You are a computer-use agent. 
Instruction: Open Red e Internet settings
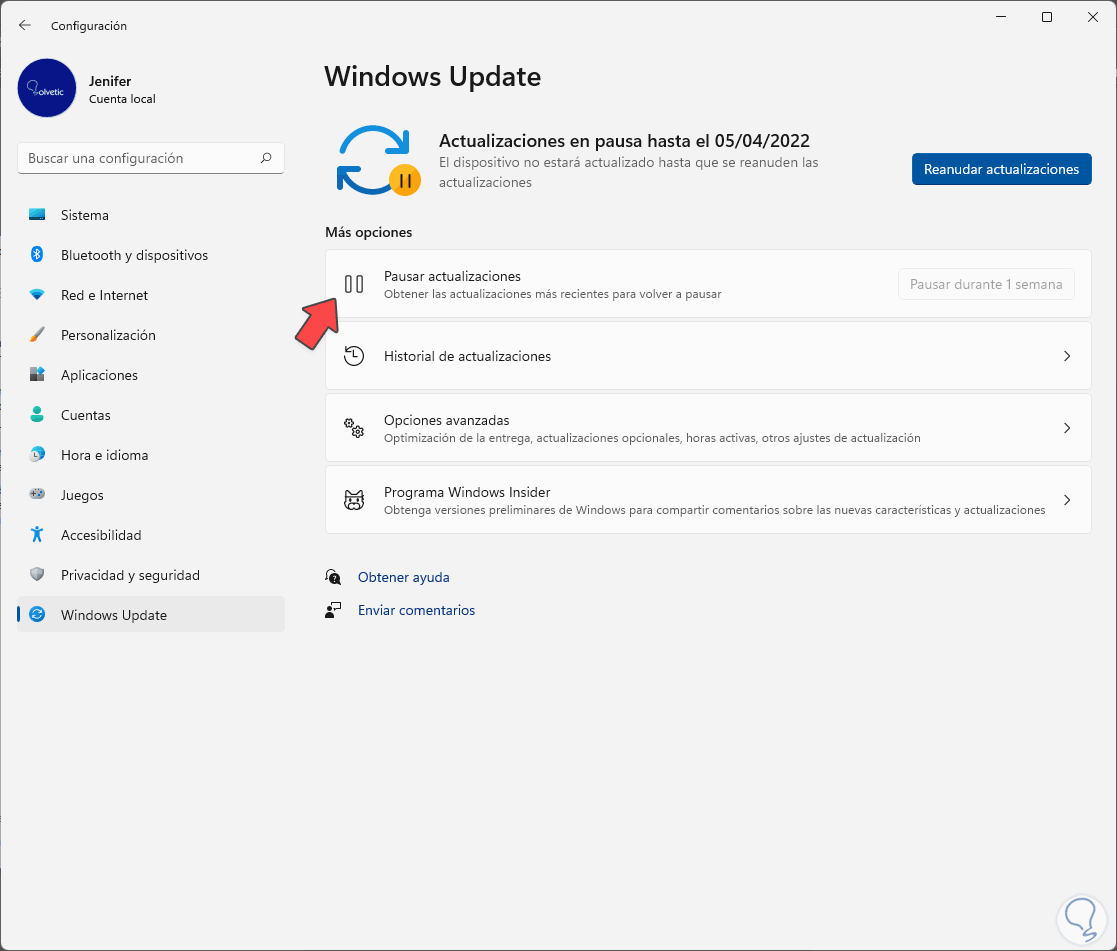tap(104, 295)
